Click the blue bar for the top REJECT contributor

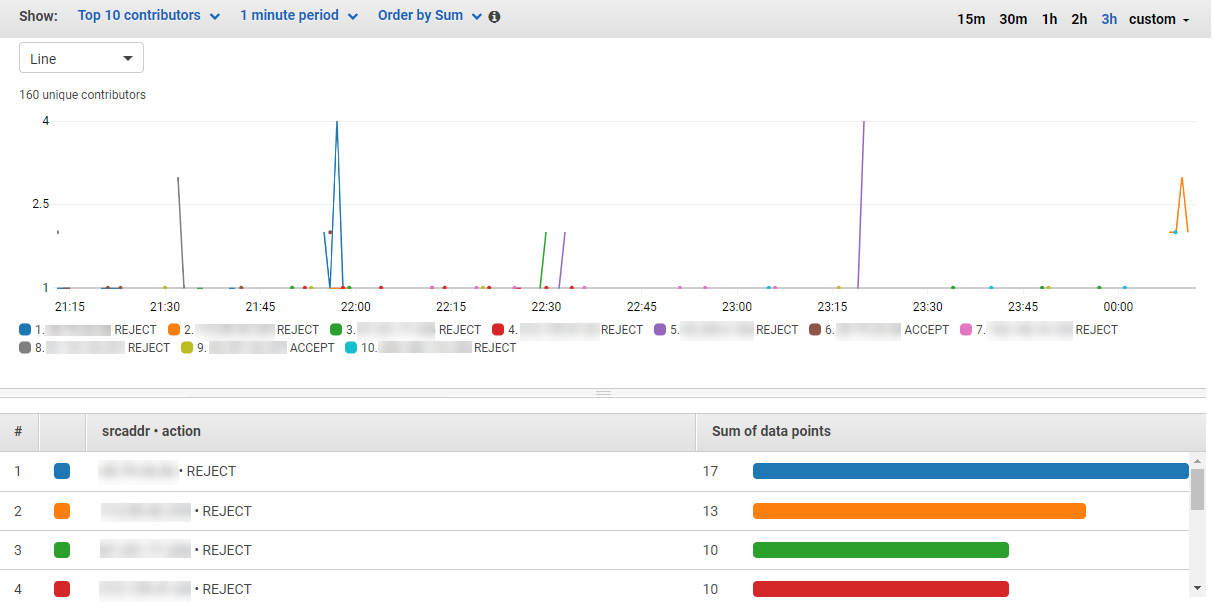click(x=968, y=470)
